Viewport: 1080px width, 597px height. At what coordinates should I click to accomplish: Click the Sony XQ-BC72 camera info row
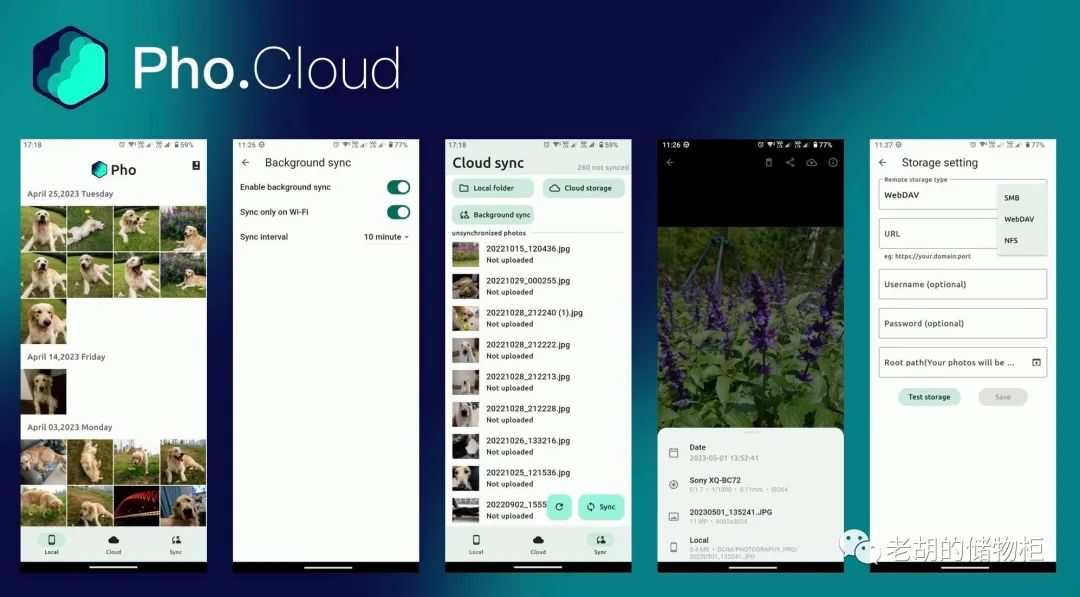[x=750, y=485]
